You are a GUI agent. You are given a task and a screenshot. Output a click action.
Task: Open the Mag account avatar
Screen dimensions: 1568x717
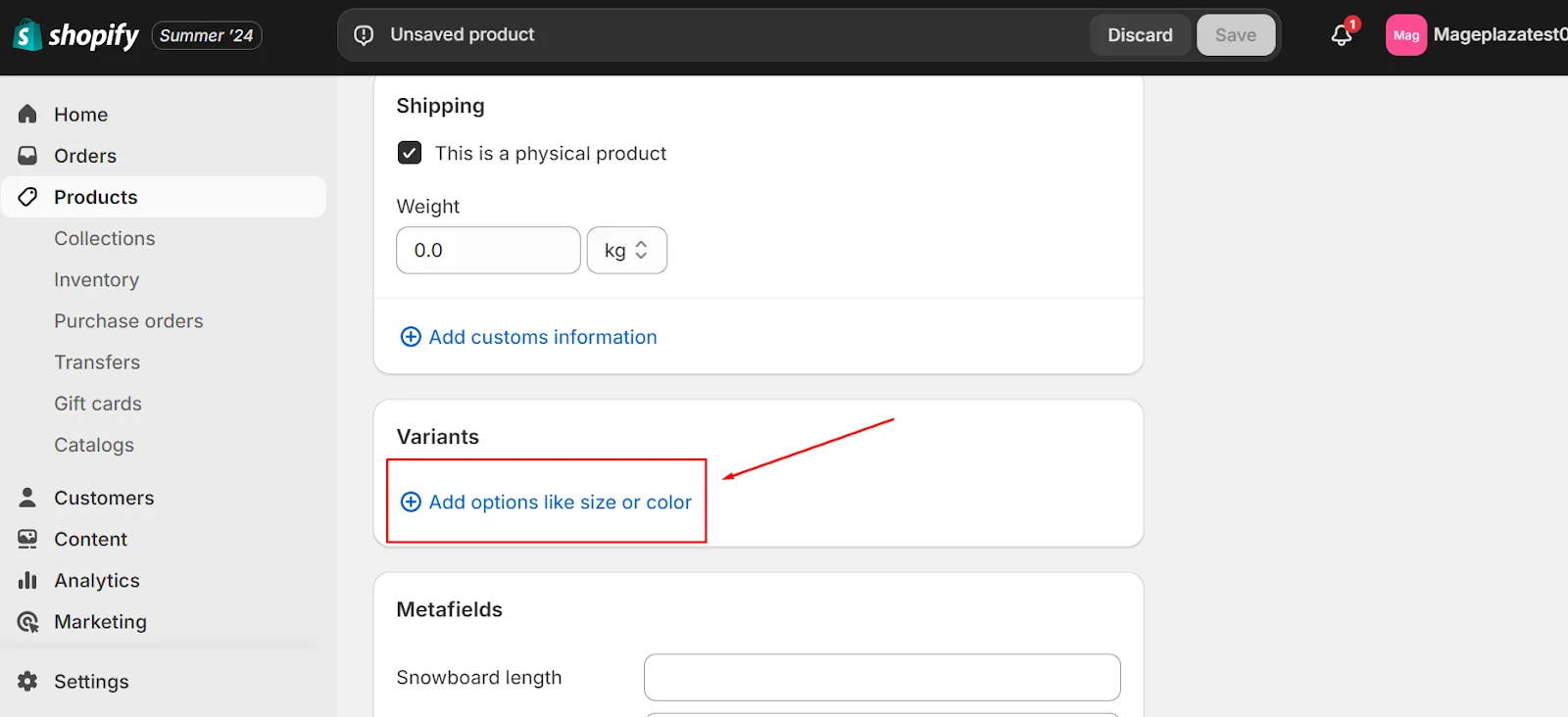click(1406, 35)
